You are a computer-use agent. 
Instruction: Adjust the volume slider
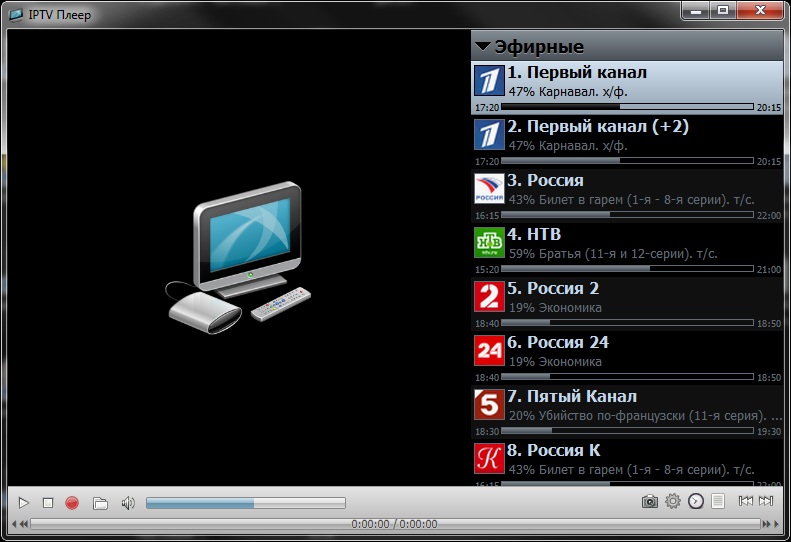tap(246, 503)
